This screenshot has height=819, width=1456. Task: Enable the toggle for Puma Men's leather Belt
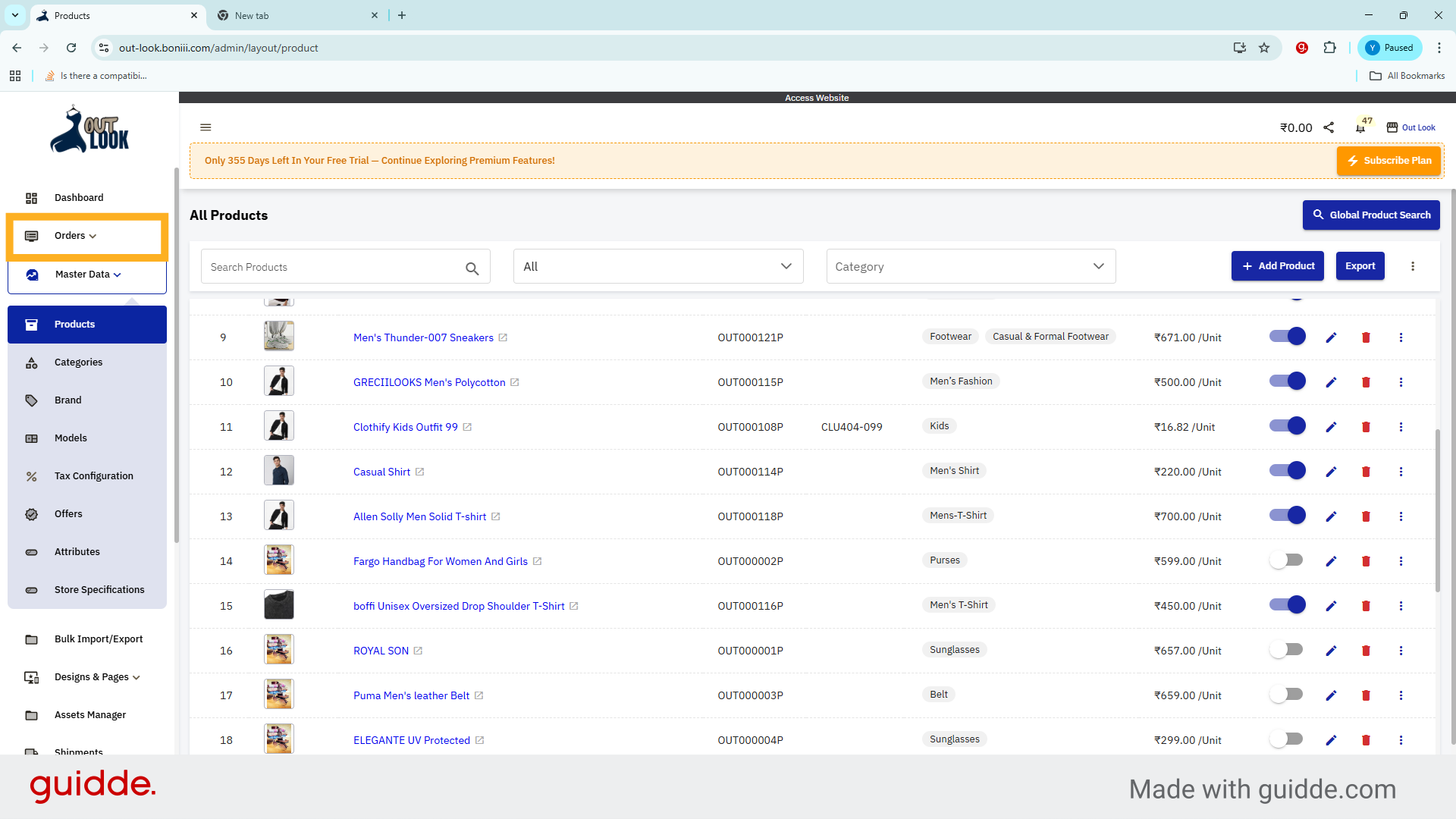pyautogui.click(x=1287, y=695)
